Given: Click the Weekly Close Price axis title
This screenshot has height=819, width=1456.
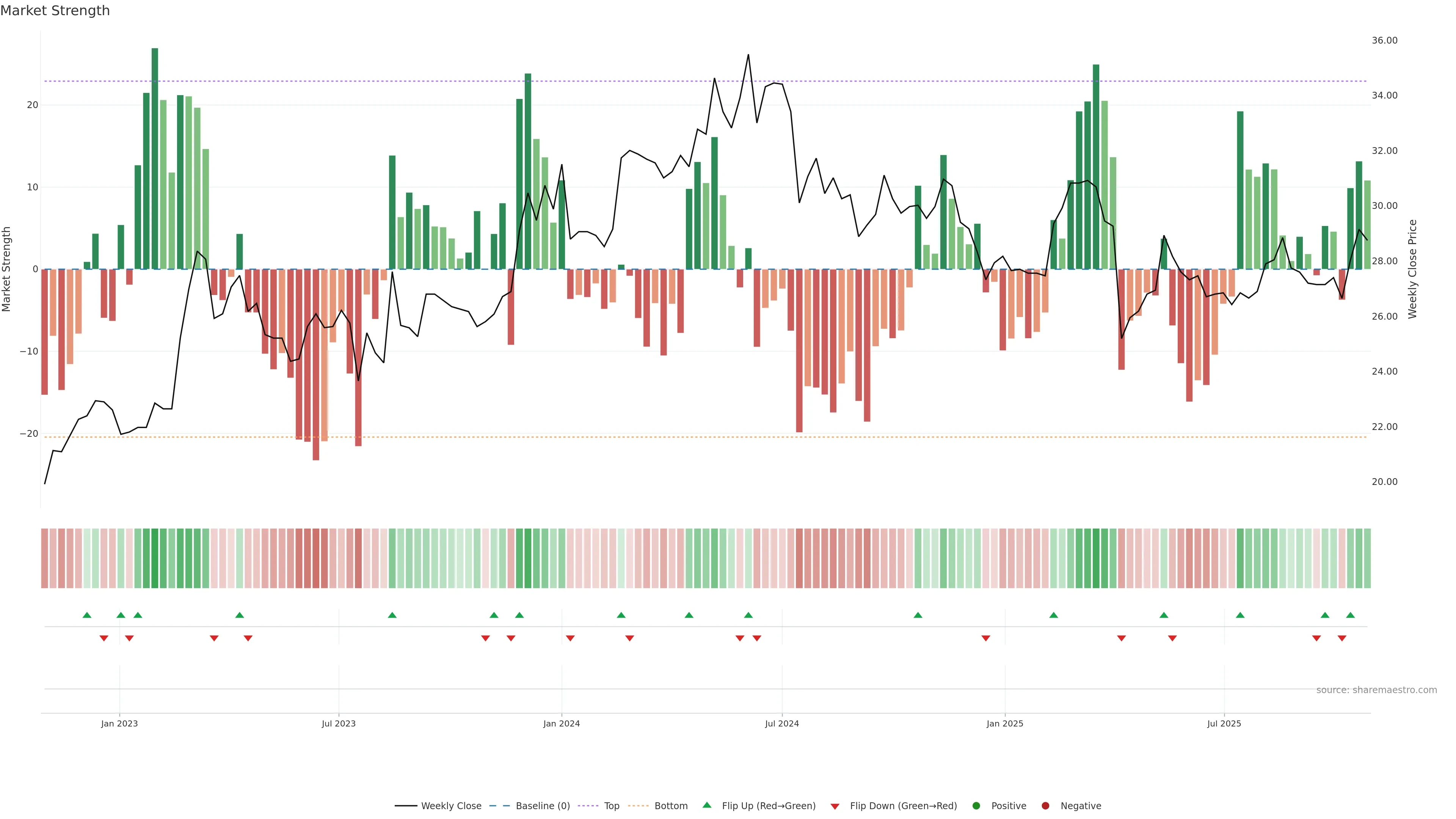Looking at the screenshot, I should tap(1412, 269).
